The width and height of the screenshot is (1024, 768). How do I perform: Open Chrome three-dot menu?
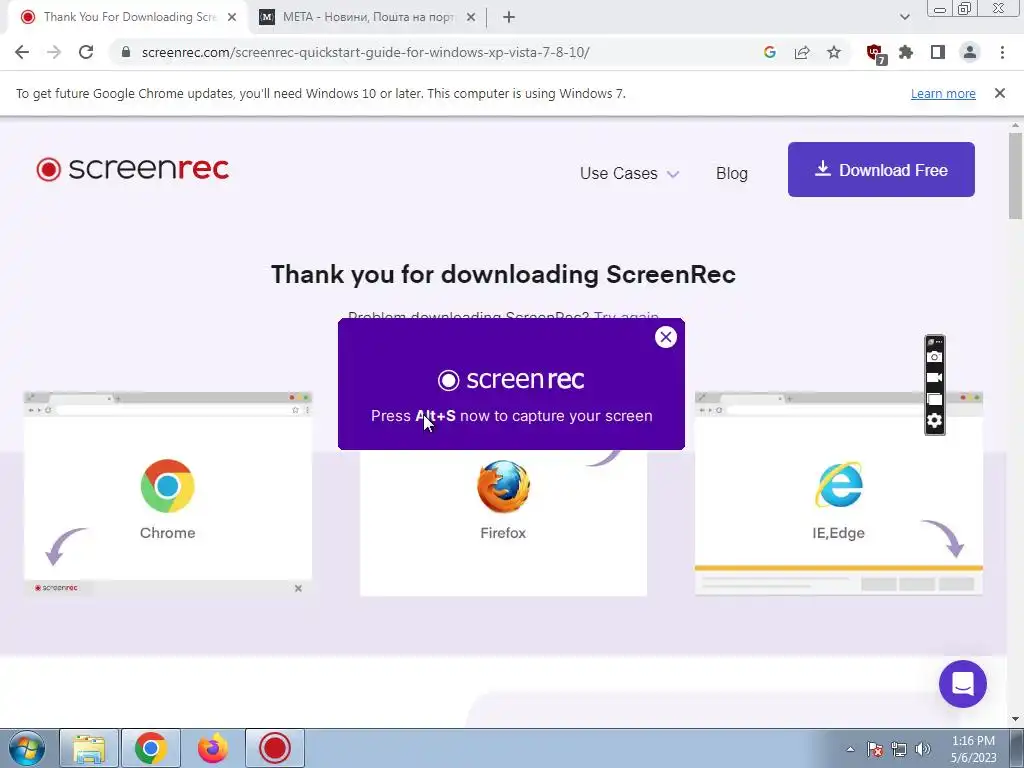click(x=1002, y=52)
